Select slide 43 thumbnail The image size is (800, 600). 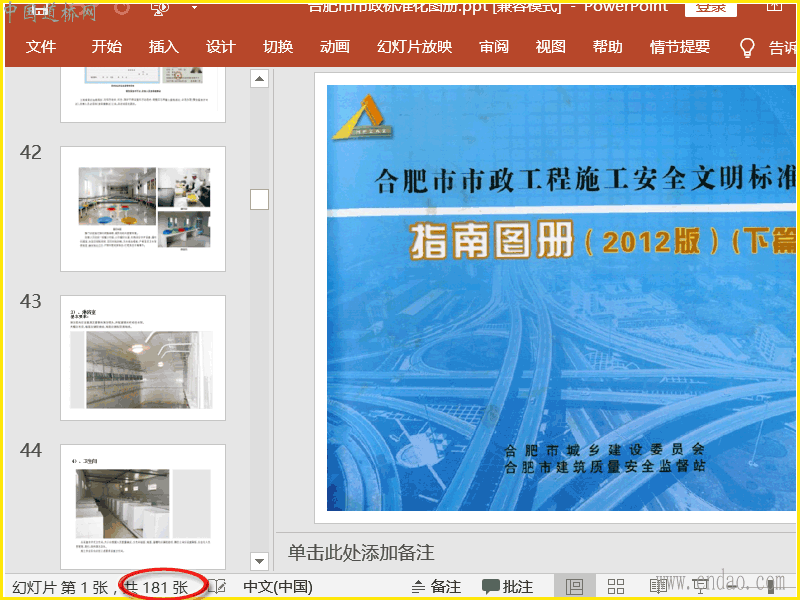143,358
